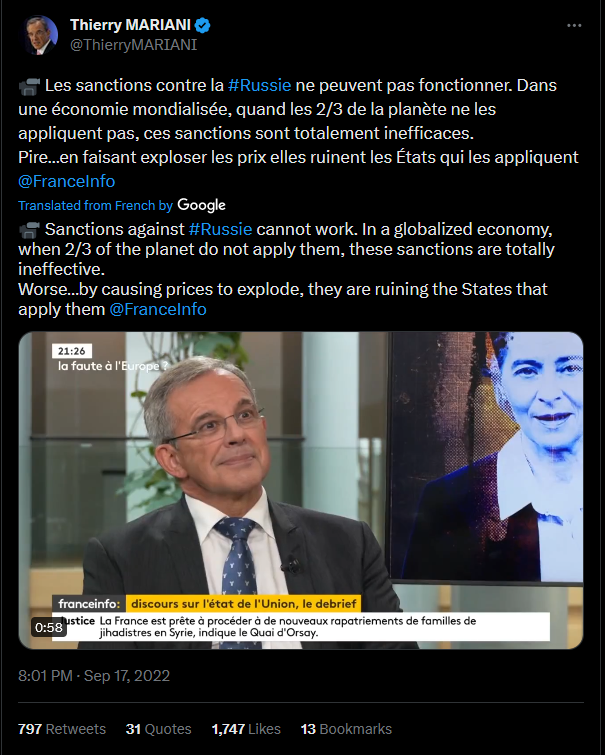View the 31 Quotes list

tap(158, 729)
